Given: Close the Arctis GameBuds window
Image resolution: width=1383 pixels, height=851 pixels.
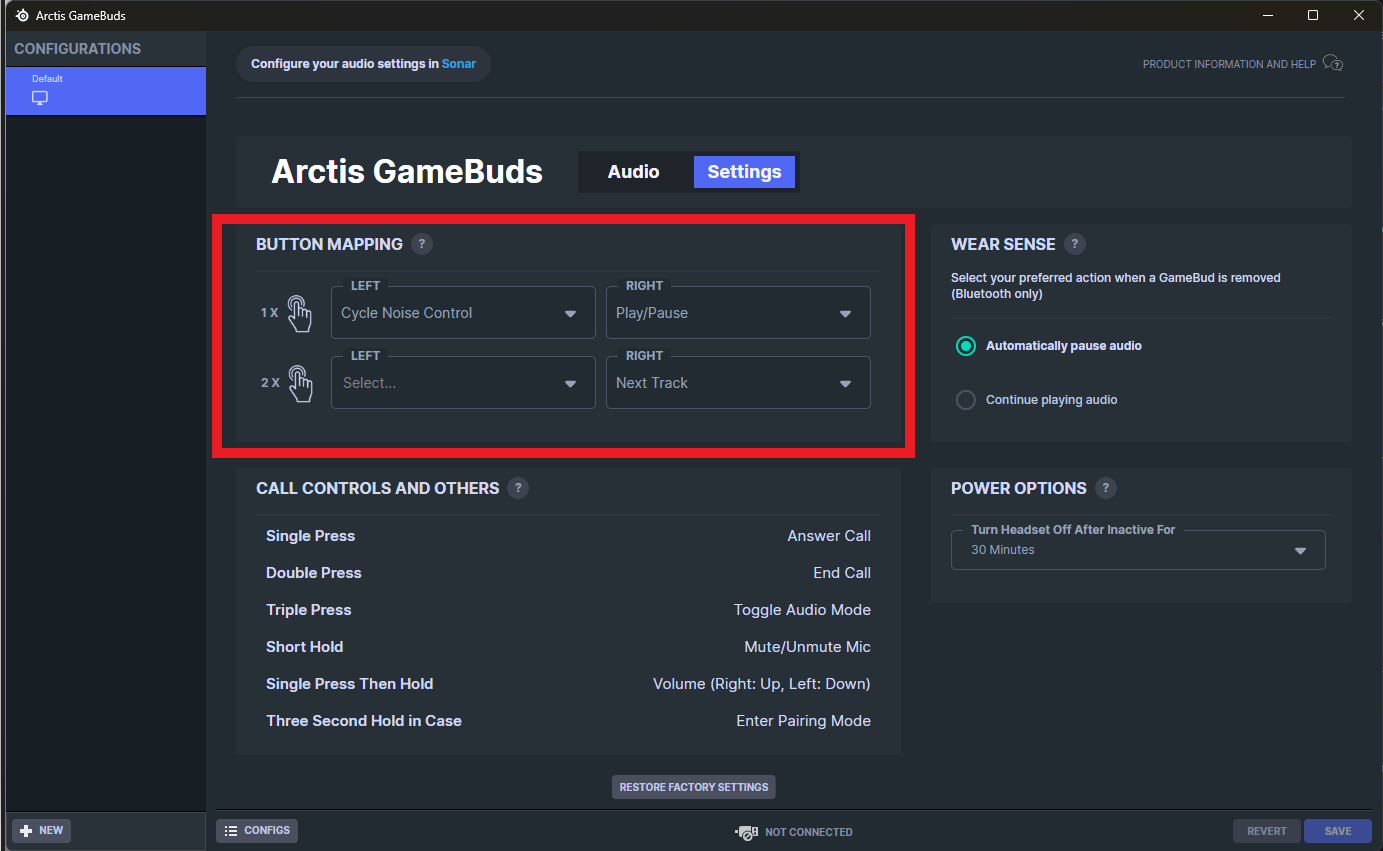Looking at the screenshot, I should [x=1359, y=16].
